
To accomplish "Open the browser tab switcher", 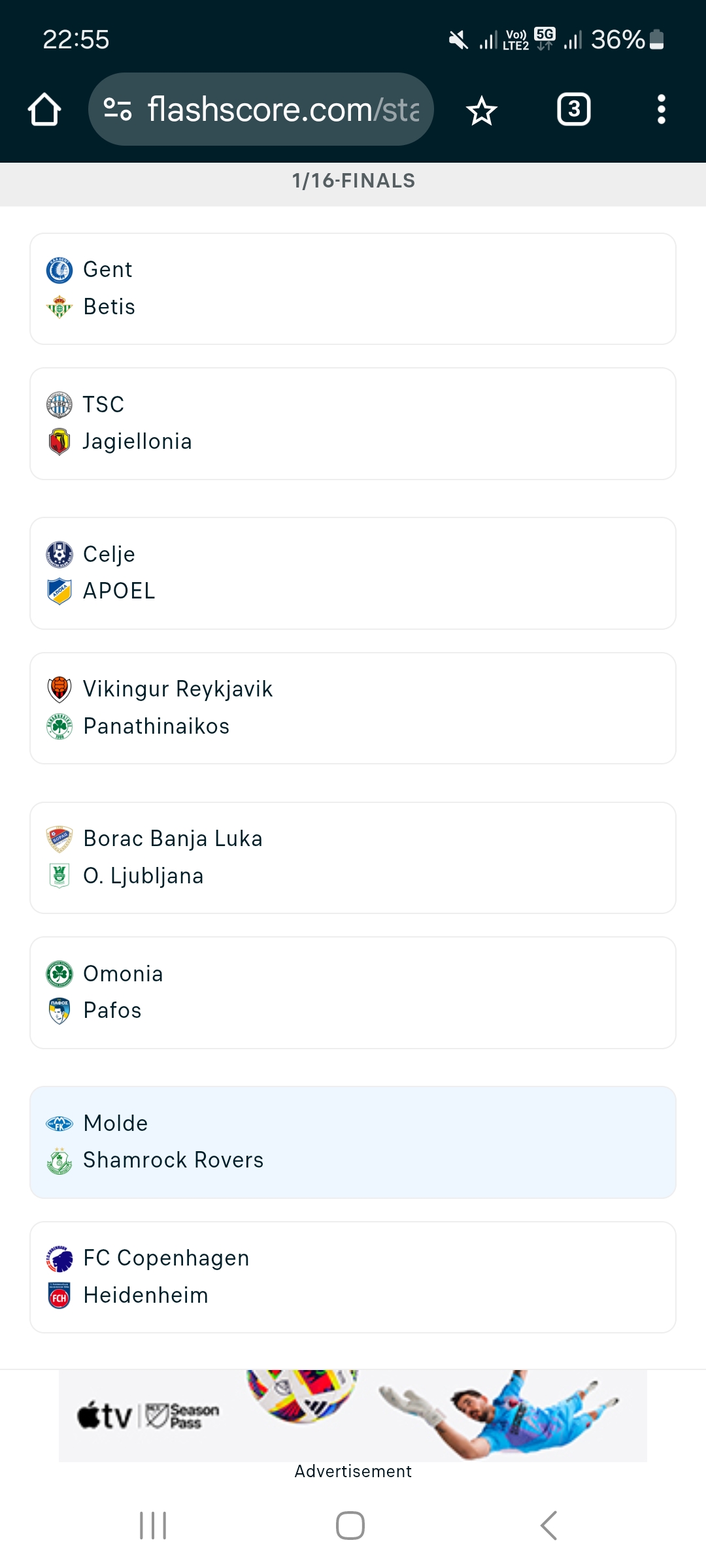I will 573,108.
